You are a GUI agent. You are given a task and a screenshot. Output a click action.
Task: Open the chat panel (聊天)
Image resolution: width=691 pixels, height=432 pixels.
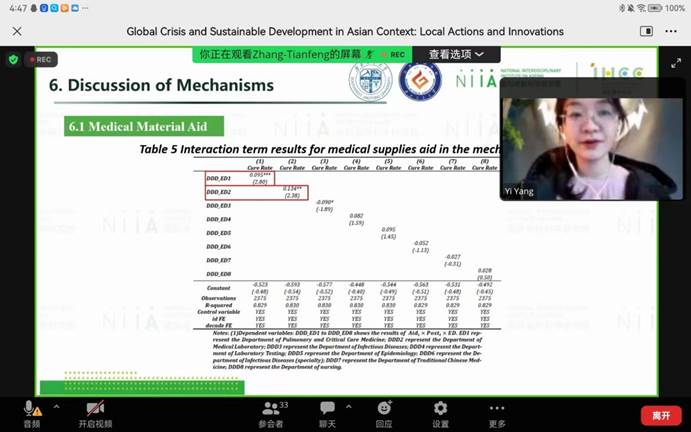pos(327,413)
